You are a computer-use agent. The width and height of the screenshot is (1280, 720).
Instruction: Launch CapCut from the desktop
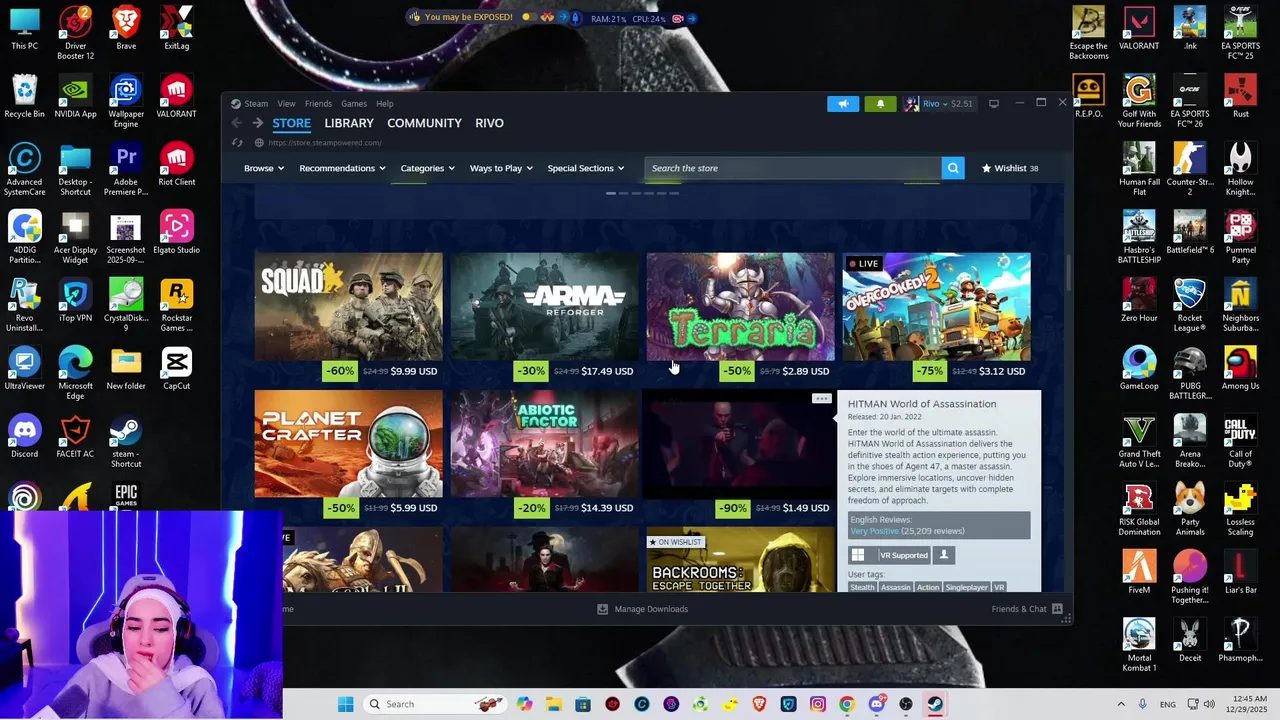176,368
